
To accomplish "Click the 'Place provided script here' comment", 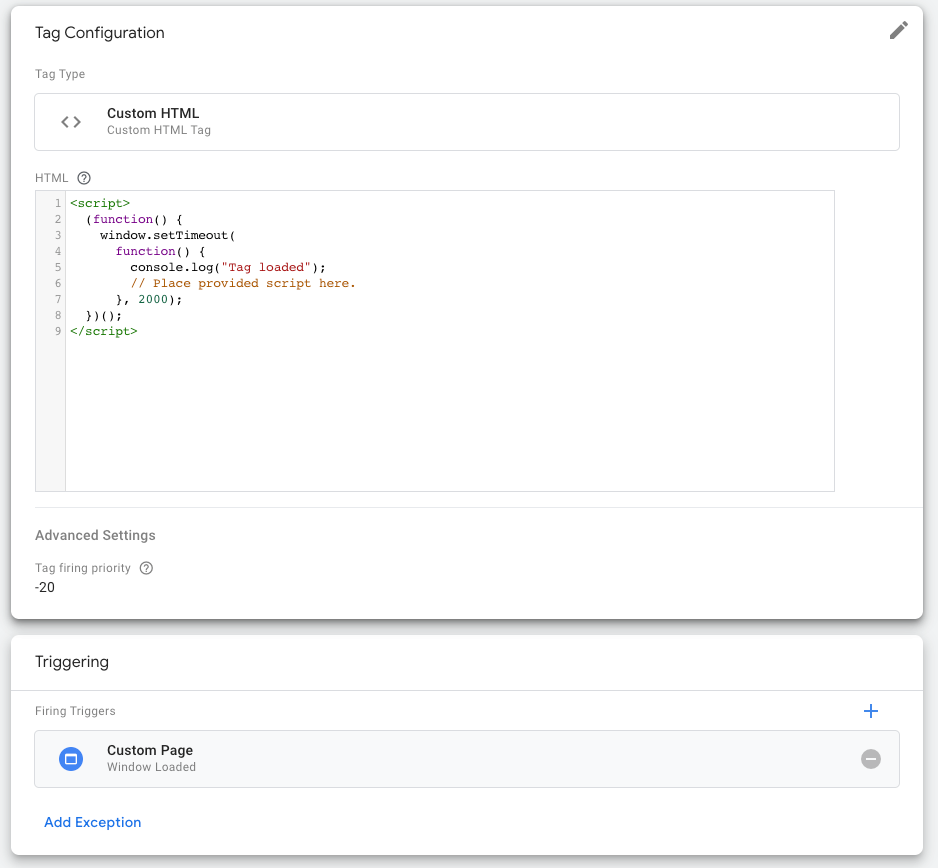I will (x=243, y=284).
